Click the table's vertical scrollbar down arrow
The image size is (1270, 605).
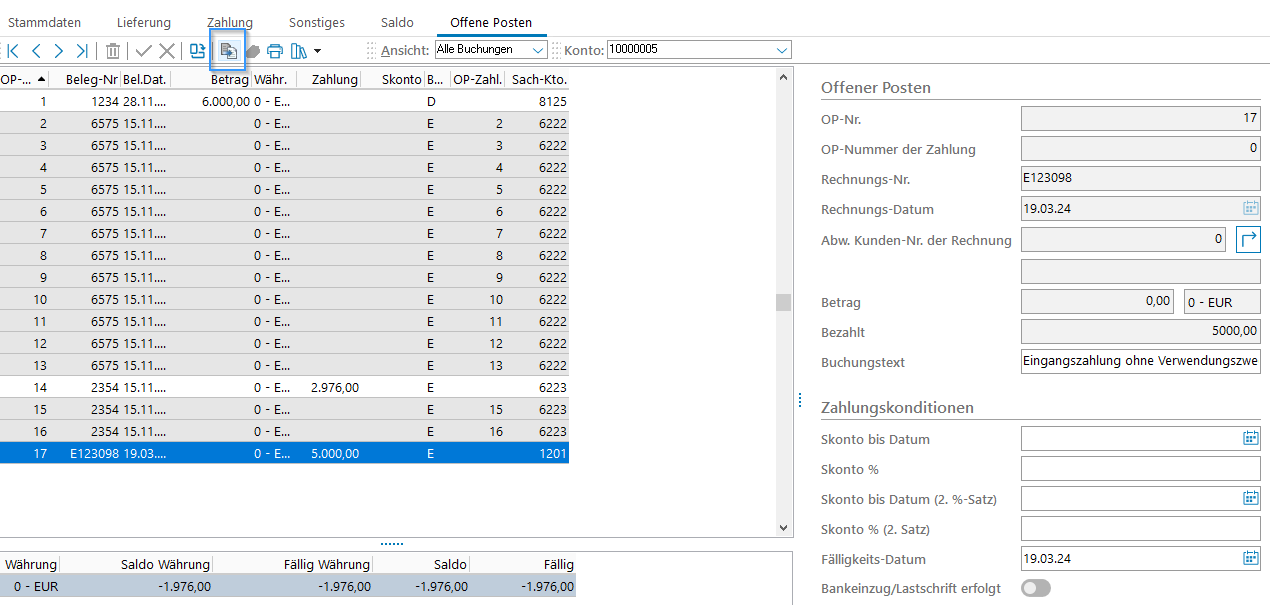click(x=784, y=528)
